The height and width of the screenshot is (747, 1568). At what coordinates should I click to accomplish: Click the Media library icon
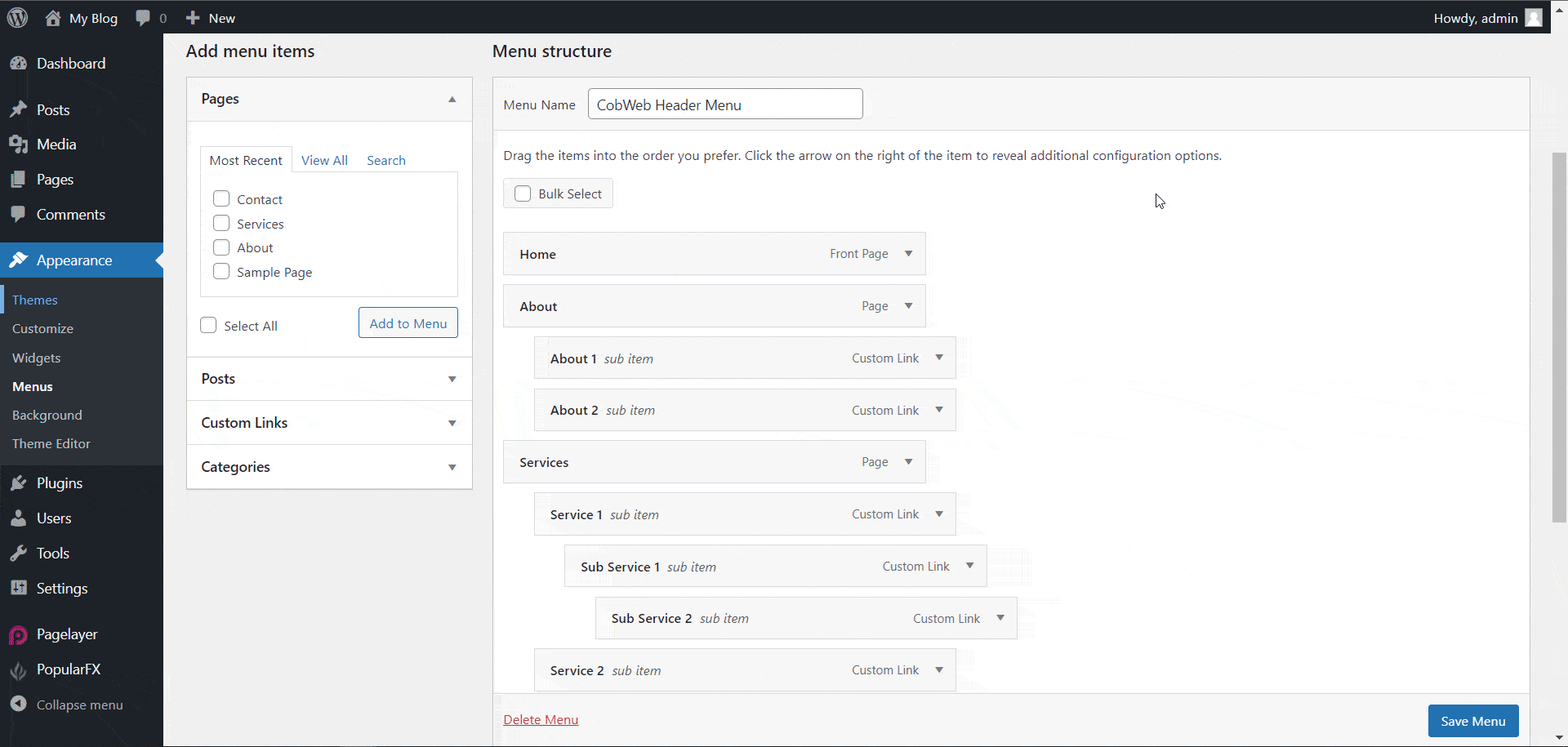(x=19, y=144)
